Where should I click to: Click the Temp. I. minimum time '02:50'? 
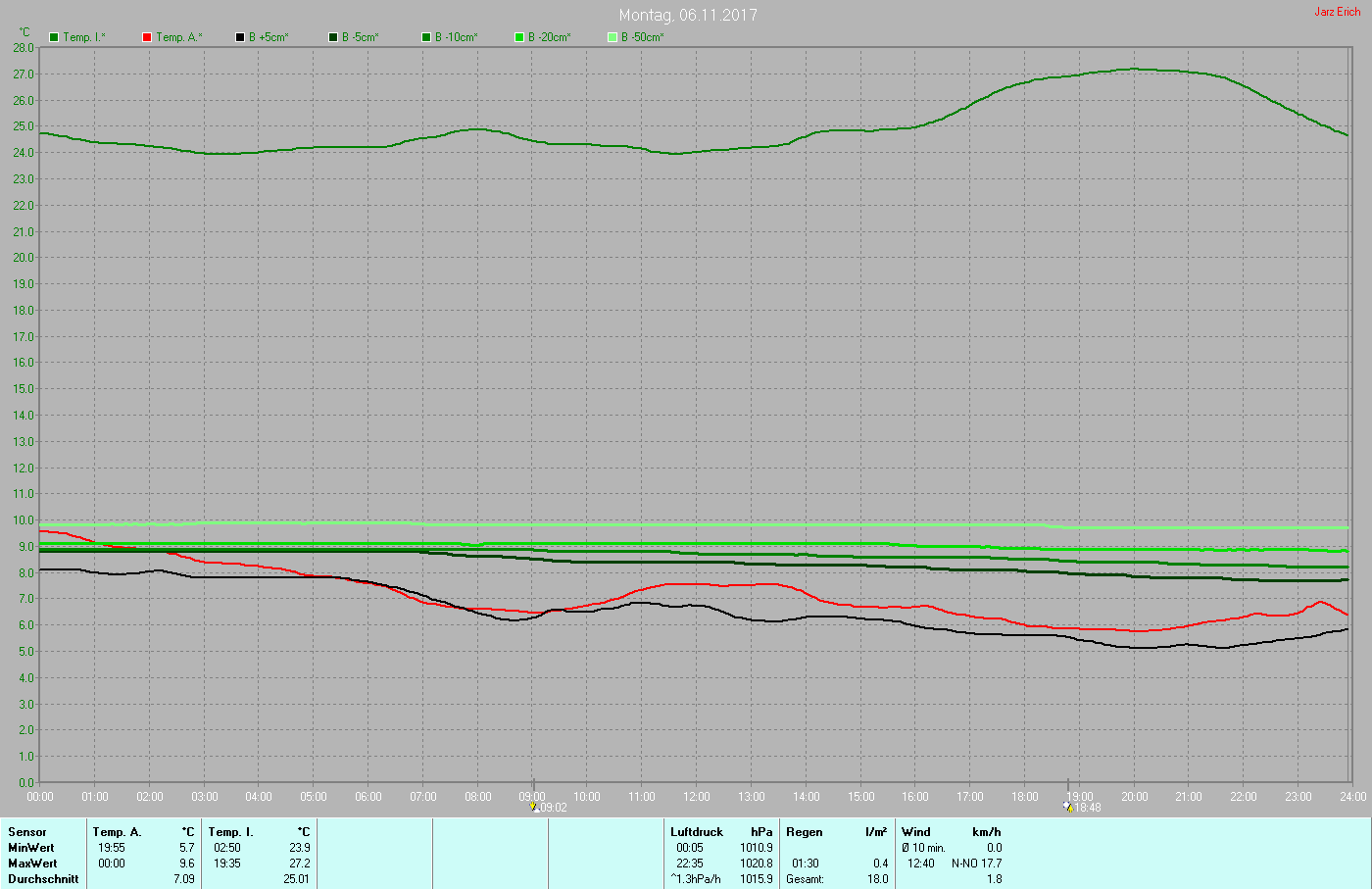pos(227,848)
